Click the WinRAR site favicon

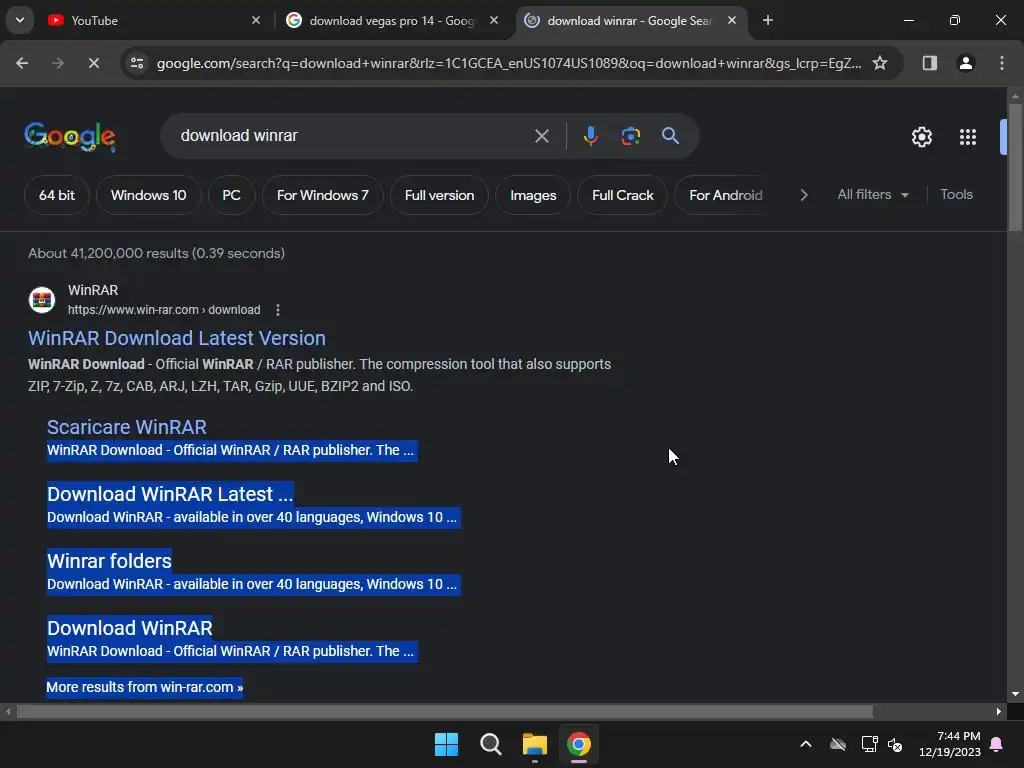point(42,300)
